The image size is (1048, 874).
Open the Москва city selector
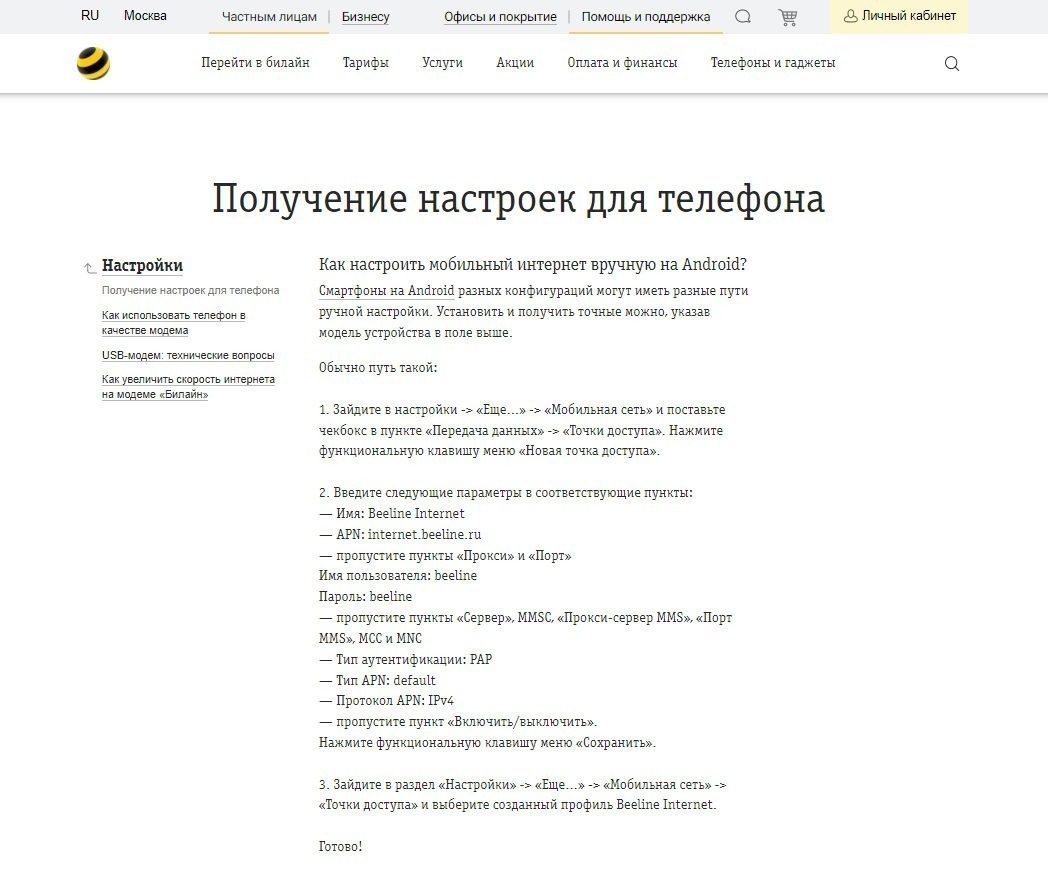pos(144,16)
